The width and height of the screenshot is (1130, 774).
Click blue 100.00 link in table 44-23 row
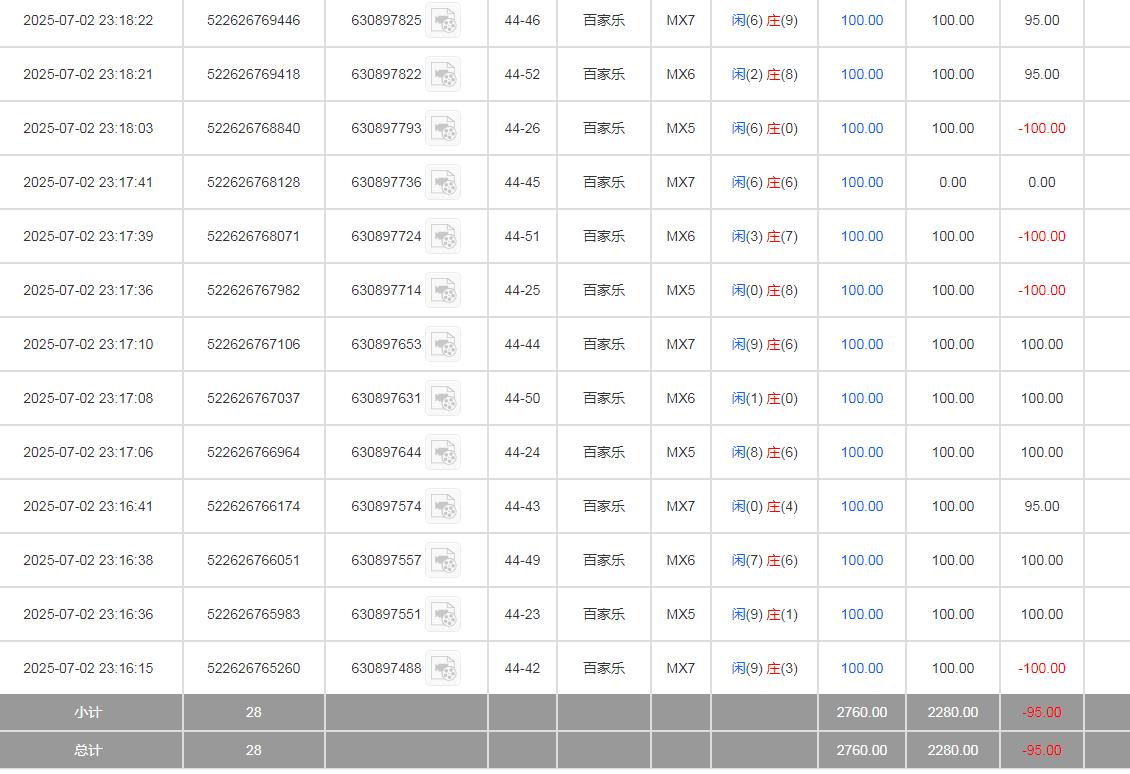pos(861,615)
